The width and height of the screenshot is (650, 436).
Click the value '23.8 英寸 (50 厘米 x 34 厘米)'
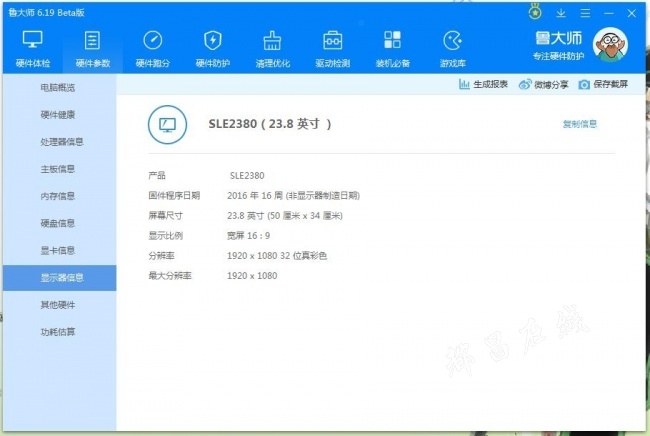[285, 216]
